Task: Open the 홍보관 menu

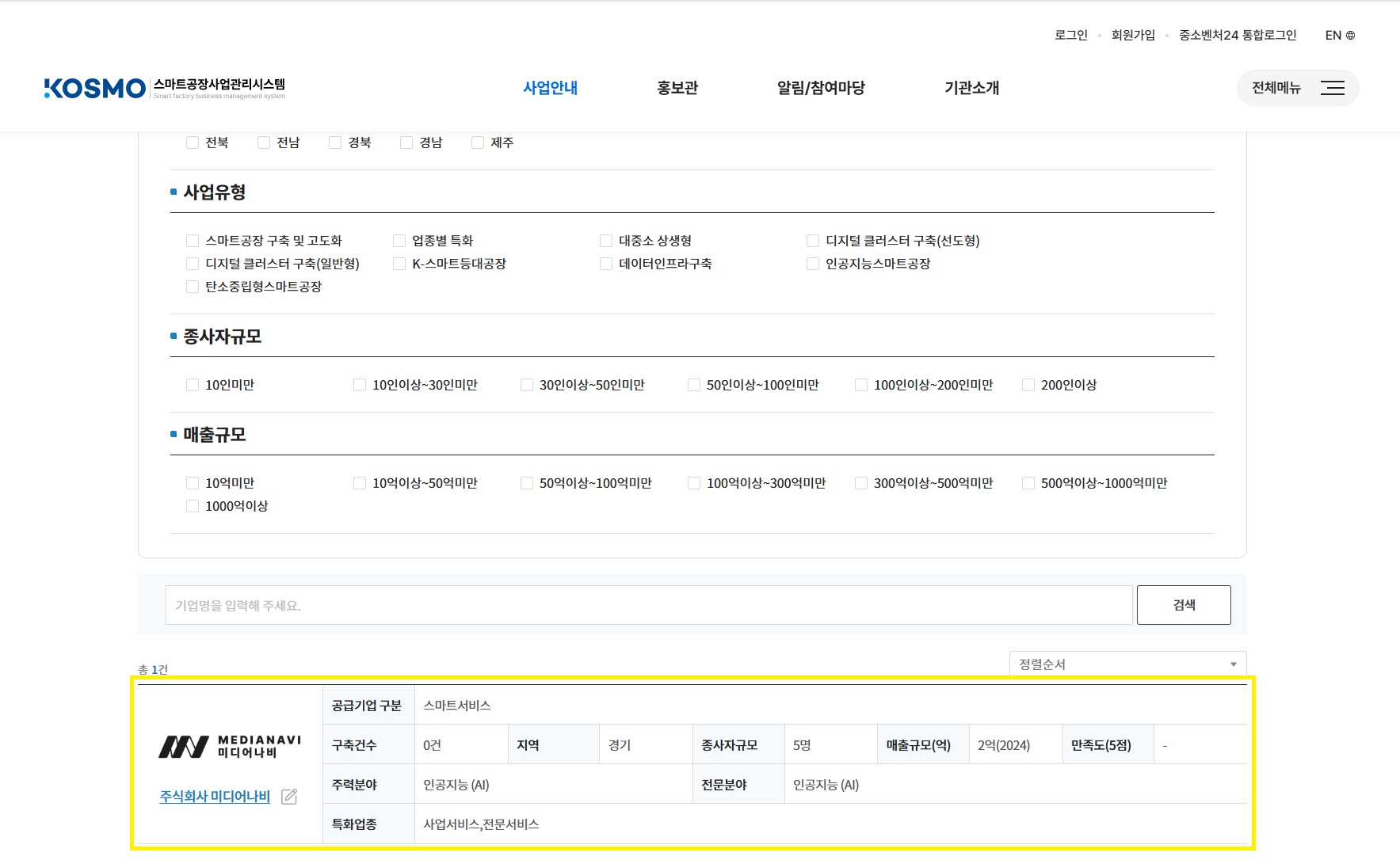Action: pyautogui.click(x=677, y=88)
